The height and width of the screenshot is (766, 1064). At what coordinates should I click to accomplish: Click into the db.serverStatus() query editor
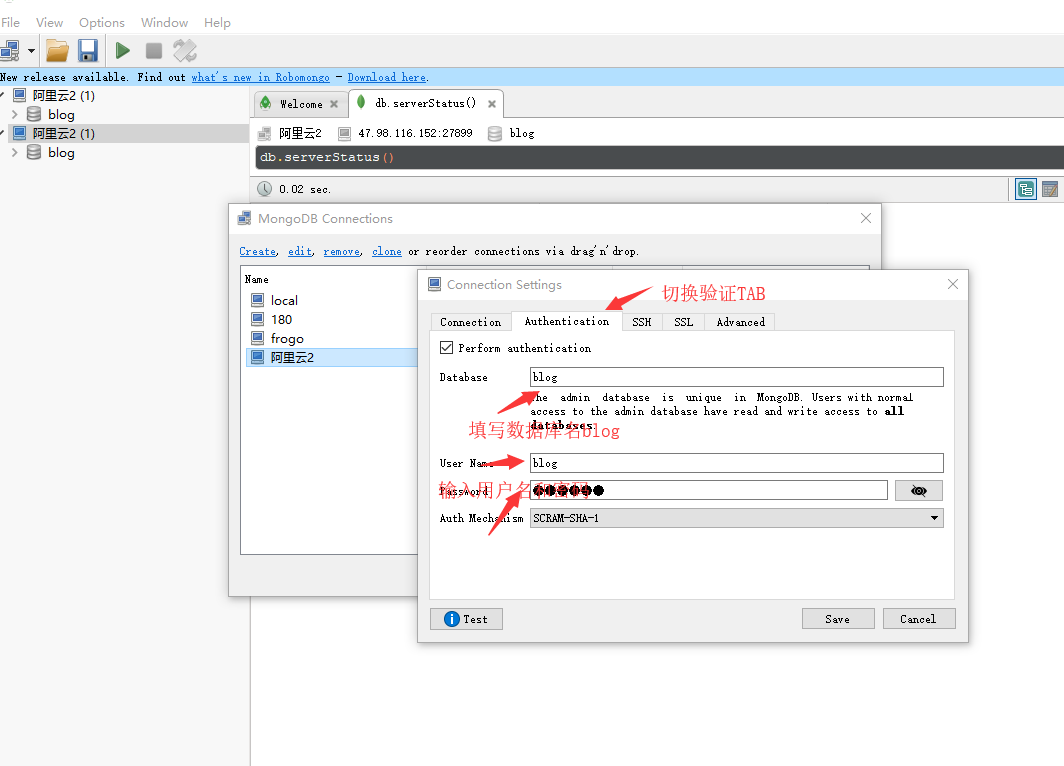point(658,157)
